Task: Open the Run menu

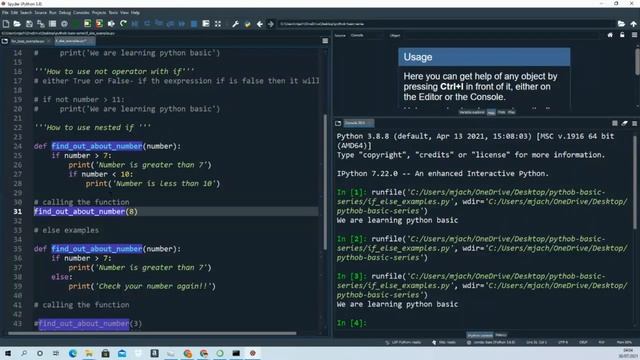Action: pos(53,13)
